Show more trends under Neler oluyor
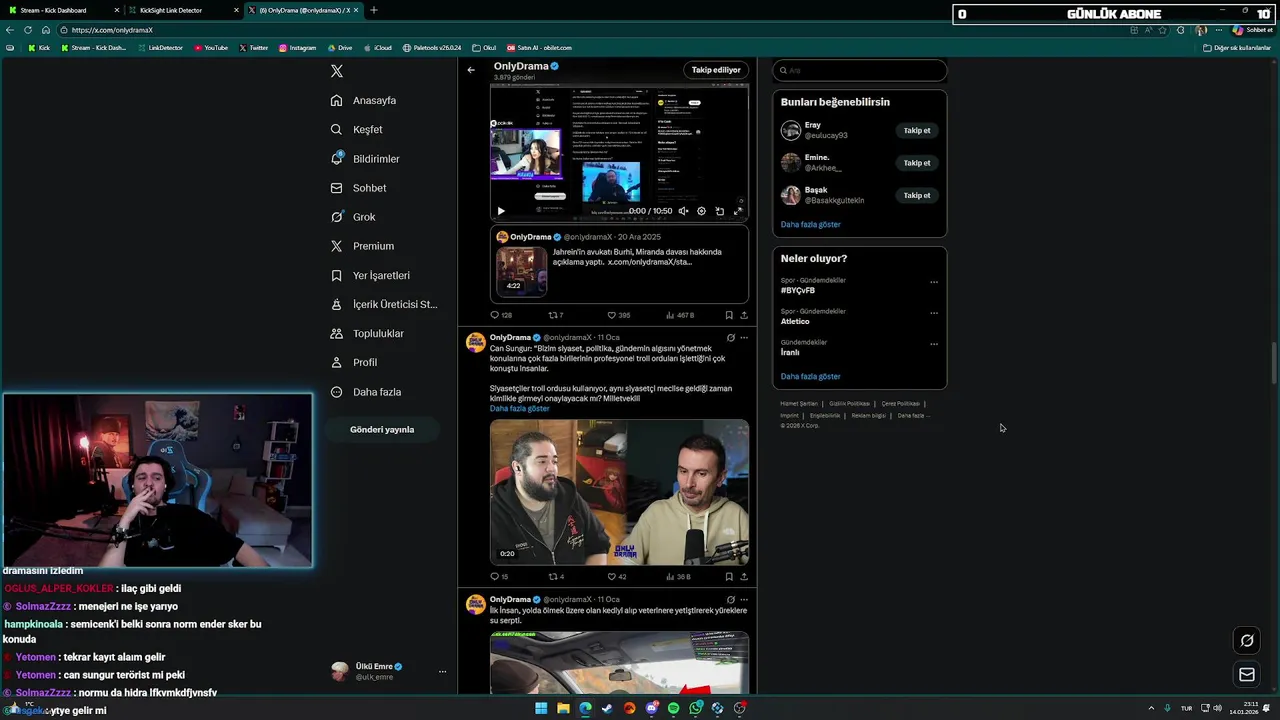 coord(811,376)
